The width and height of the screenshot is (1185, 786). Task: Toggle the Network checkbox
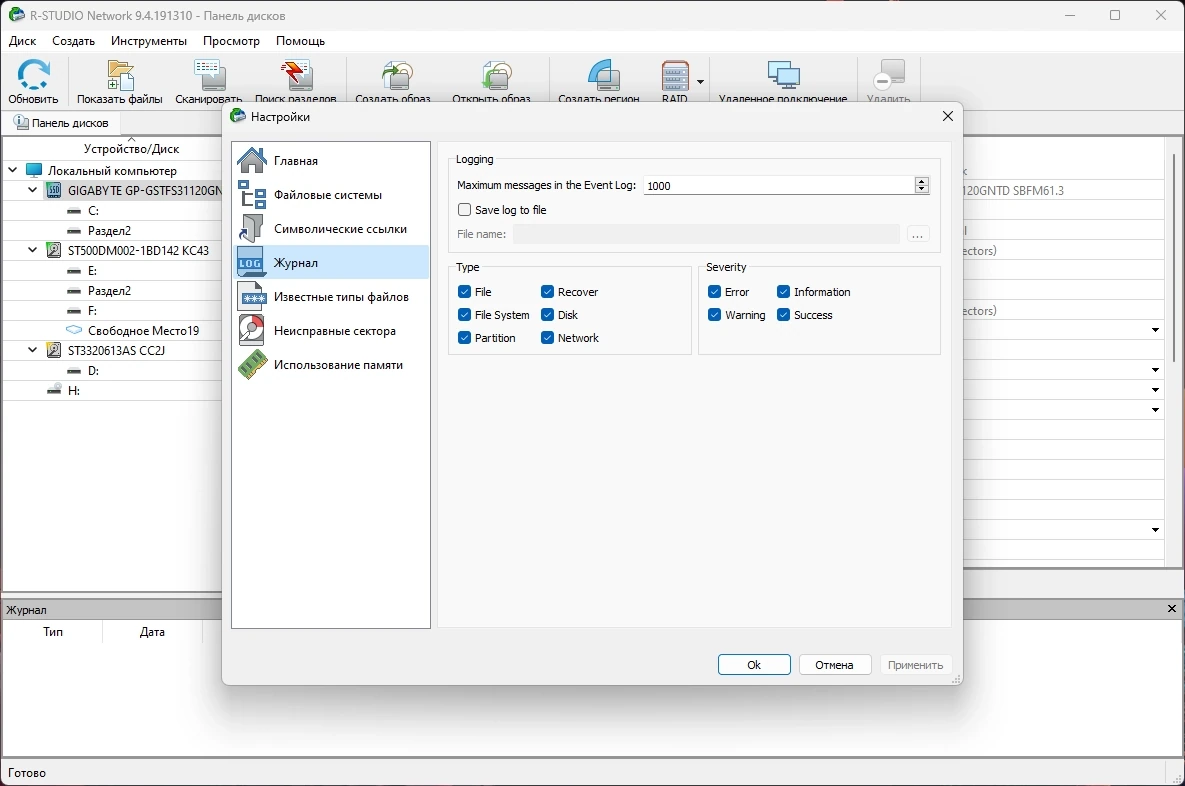pyautogui.click(x=547, y=338)
